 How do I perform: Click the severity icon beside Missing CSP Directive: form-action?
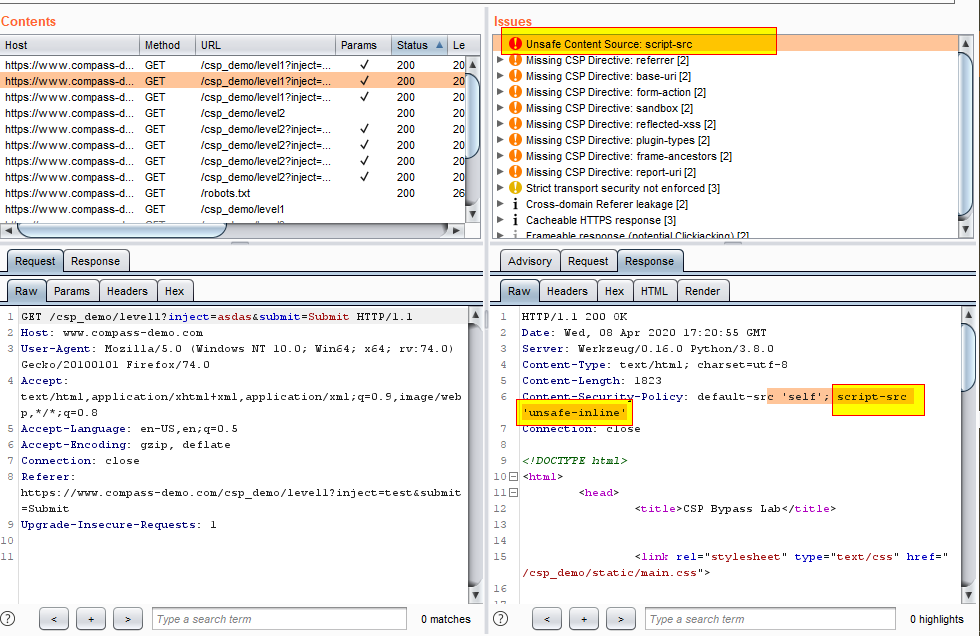click(x=515, y=92)
